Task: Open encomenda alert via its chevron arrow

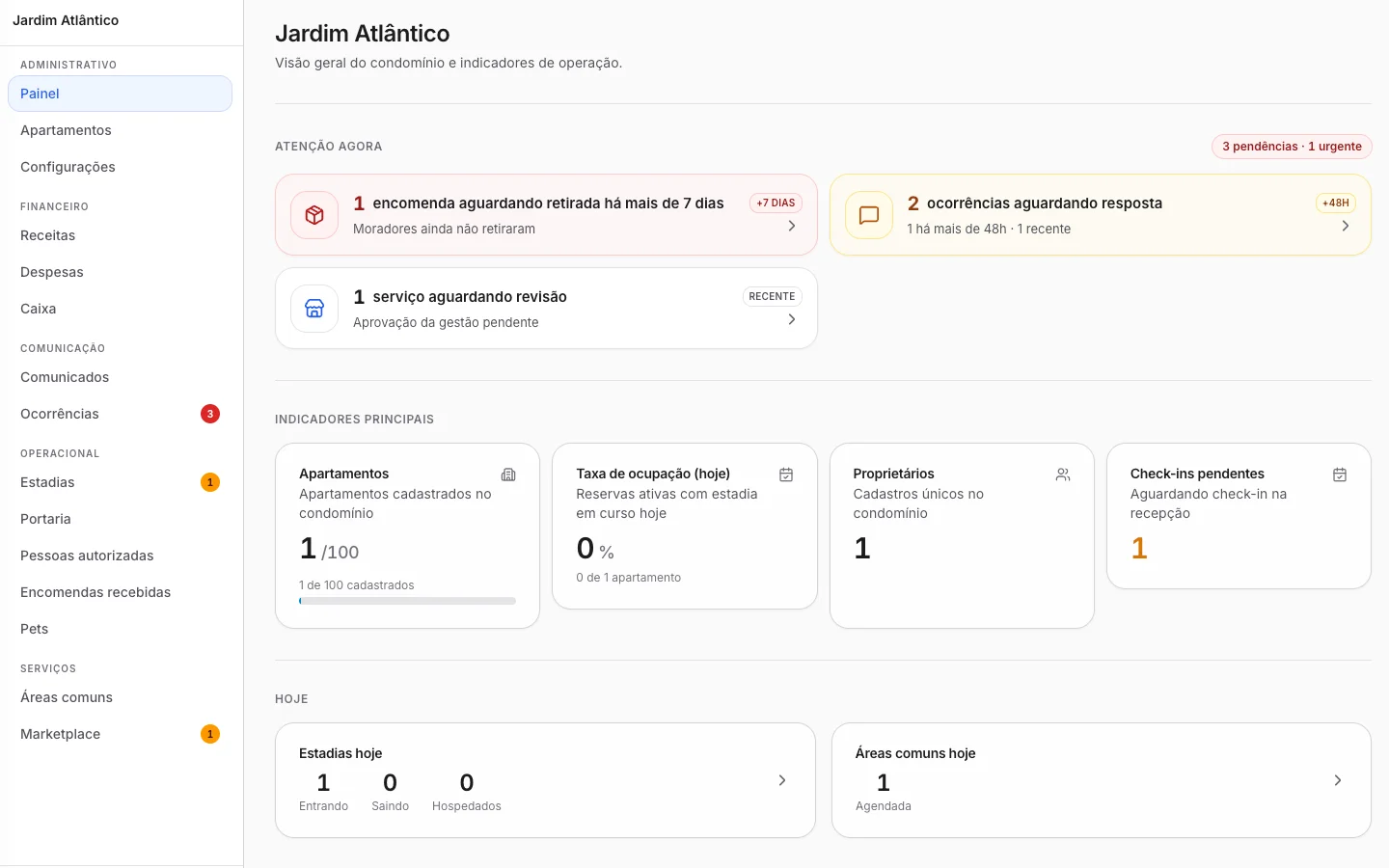Action: click(x=792, y=226)
